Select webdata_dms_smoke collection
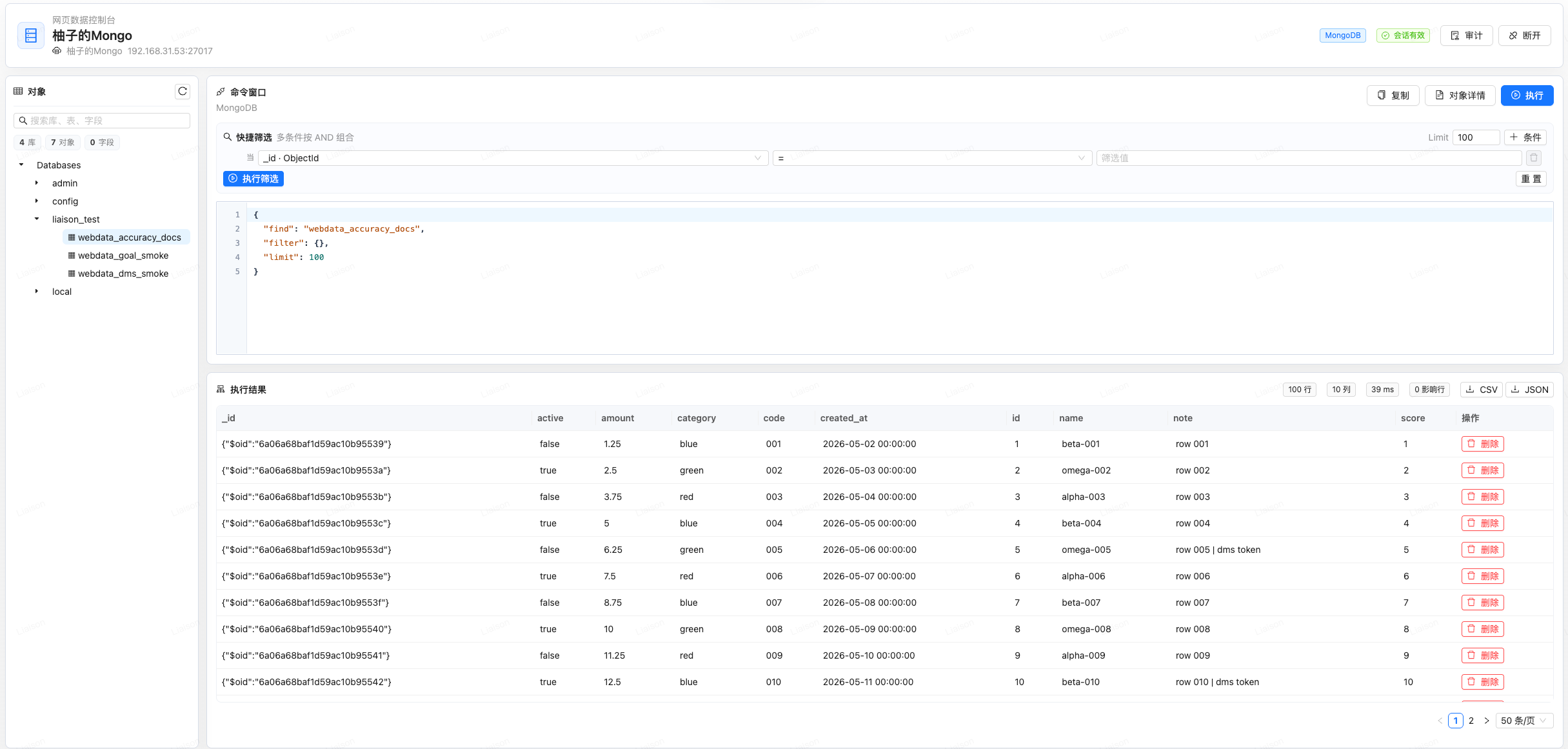This screenshot has height=749, width=1568. click(123, 274)
